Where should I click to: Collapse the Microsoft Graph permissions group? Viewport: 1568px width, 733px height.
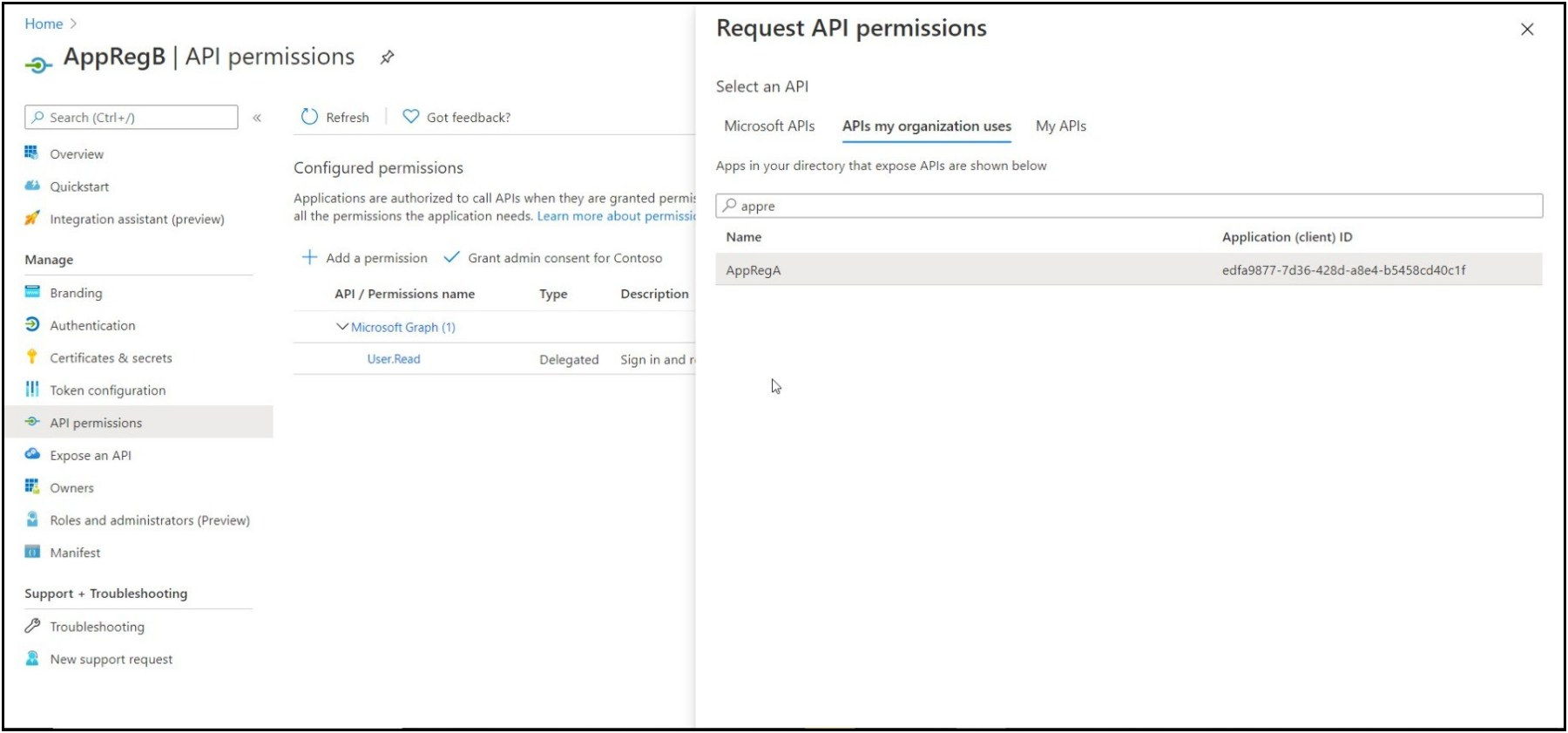[341, 327]
